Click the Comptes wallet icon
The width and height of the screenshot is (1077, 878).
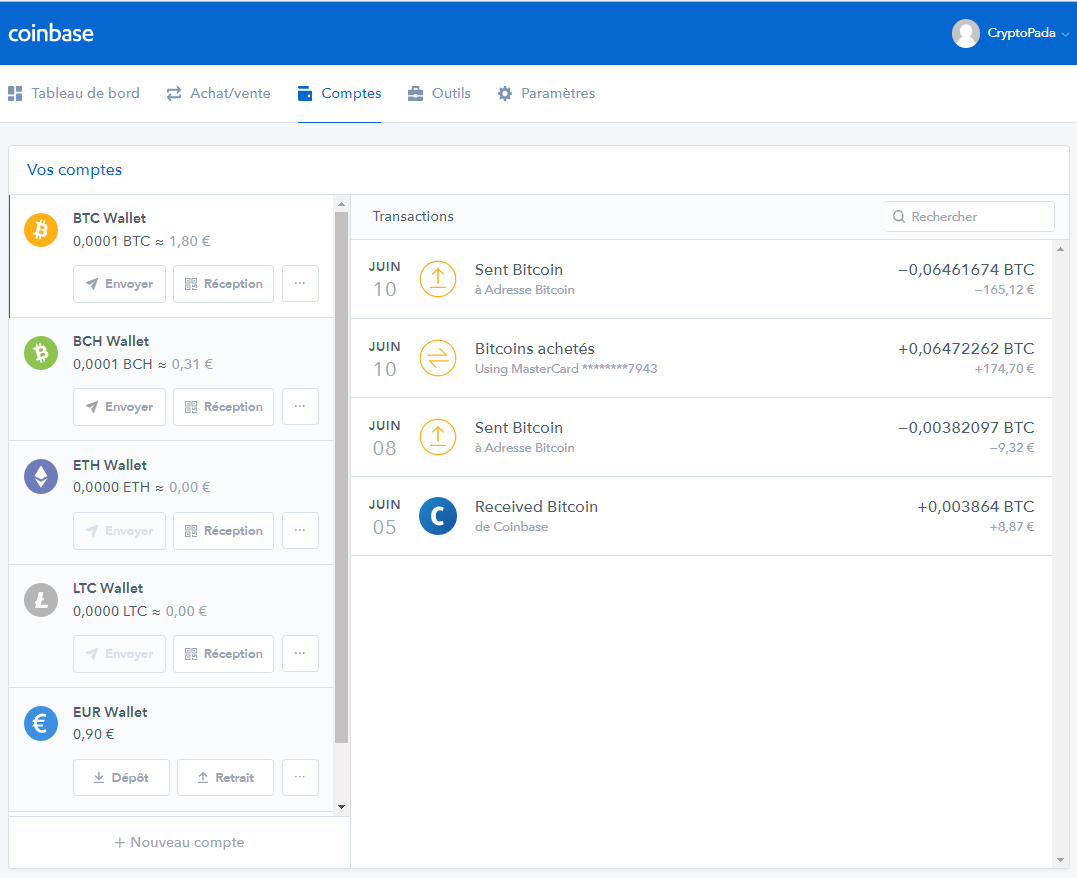point(305,93)
